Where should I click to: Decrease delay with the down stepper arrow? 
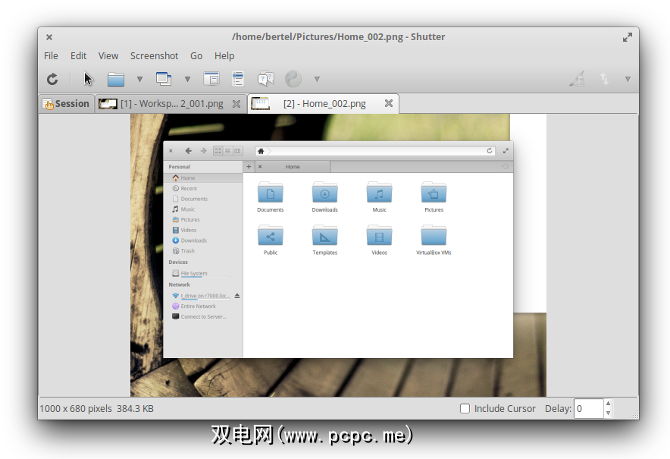click(x=608, y=413)
